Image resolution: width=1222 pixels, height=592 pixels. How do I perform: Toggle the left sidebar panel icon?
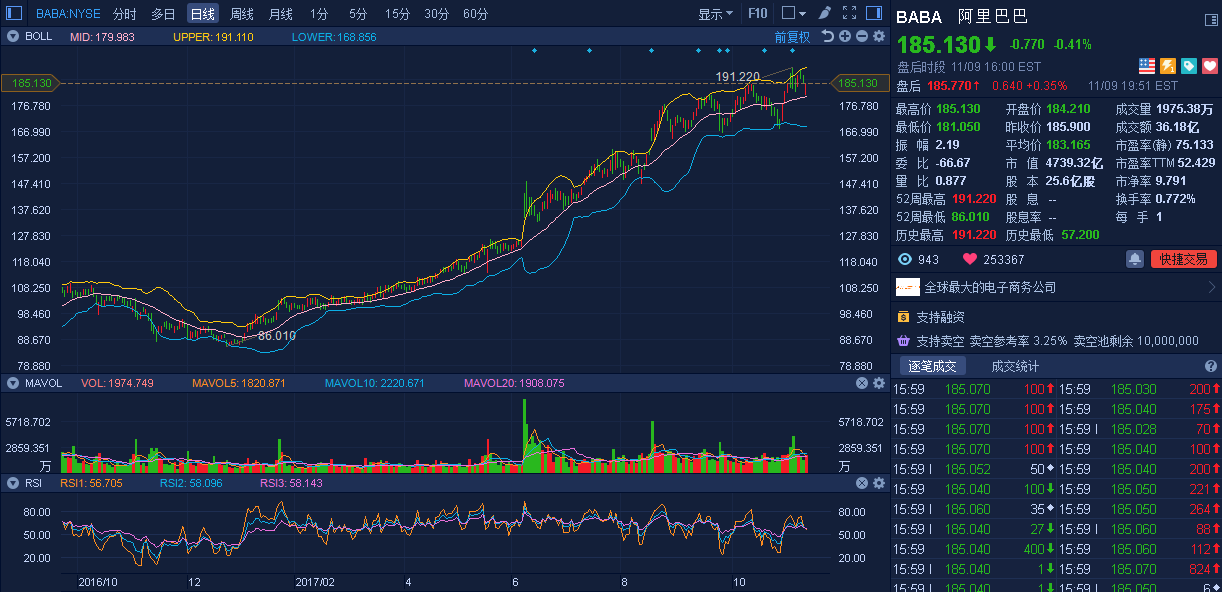(x=14, y=14)
